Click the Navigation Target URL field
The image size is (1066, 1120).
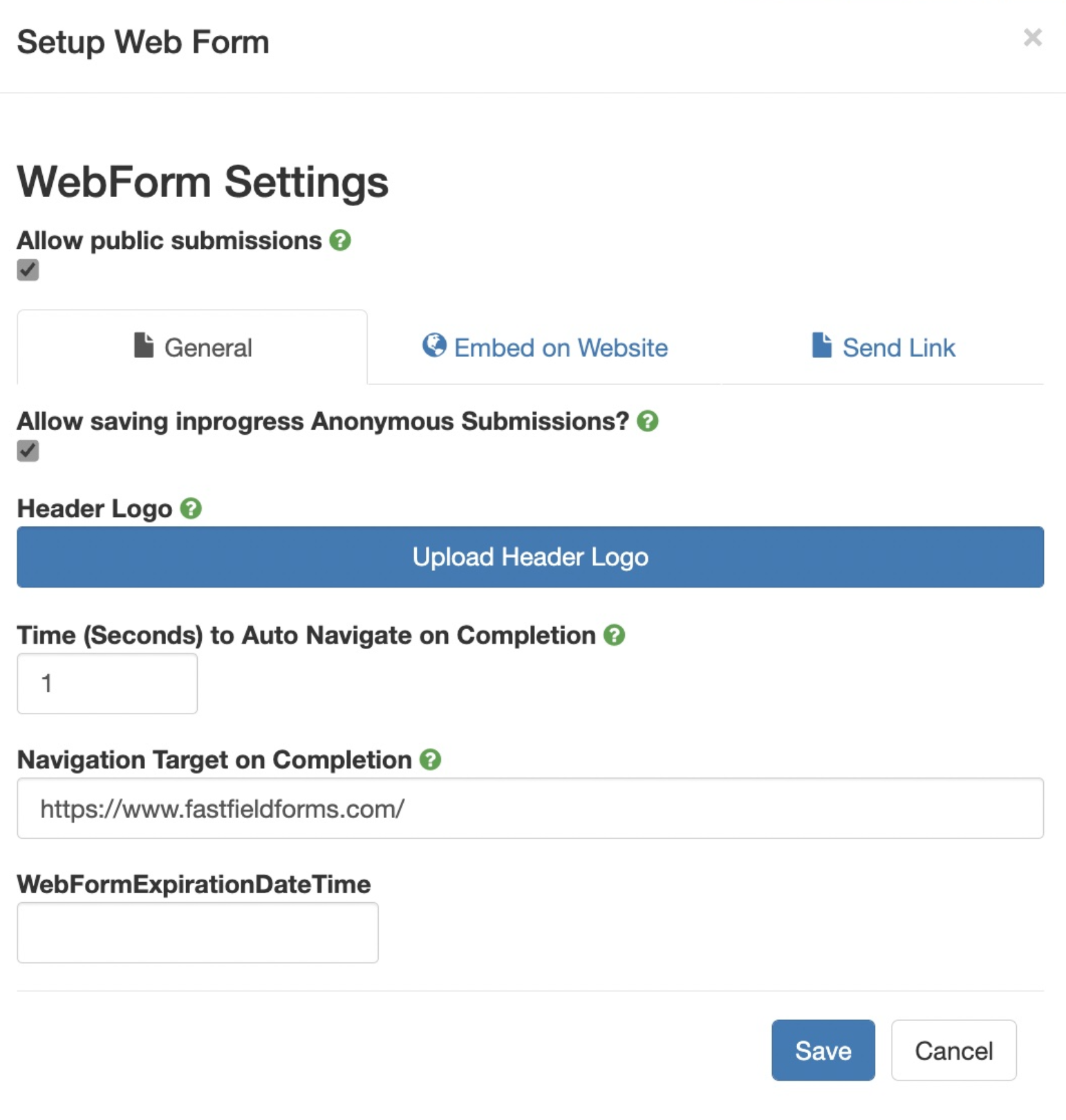coord(530,808)
